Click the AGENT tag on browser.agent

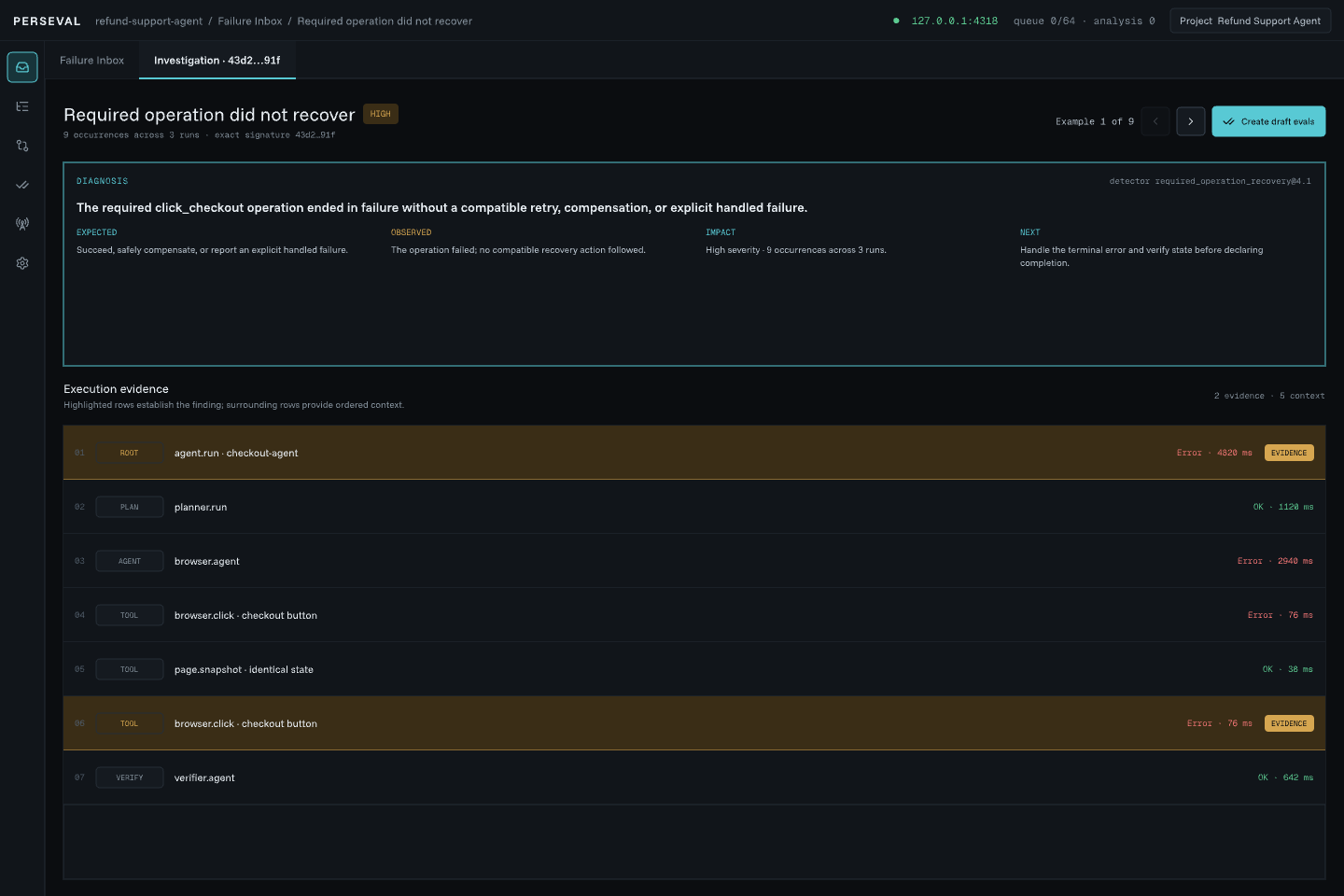tap(130, 561)
